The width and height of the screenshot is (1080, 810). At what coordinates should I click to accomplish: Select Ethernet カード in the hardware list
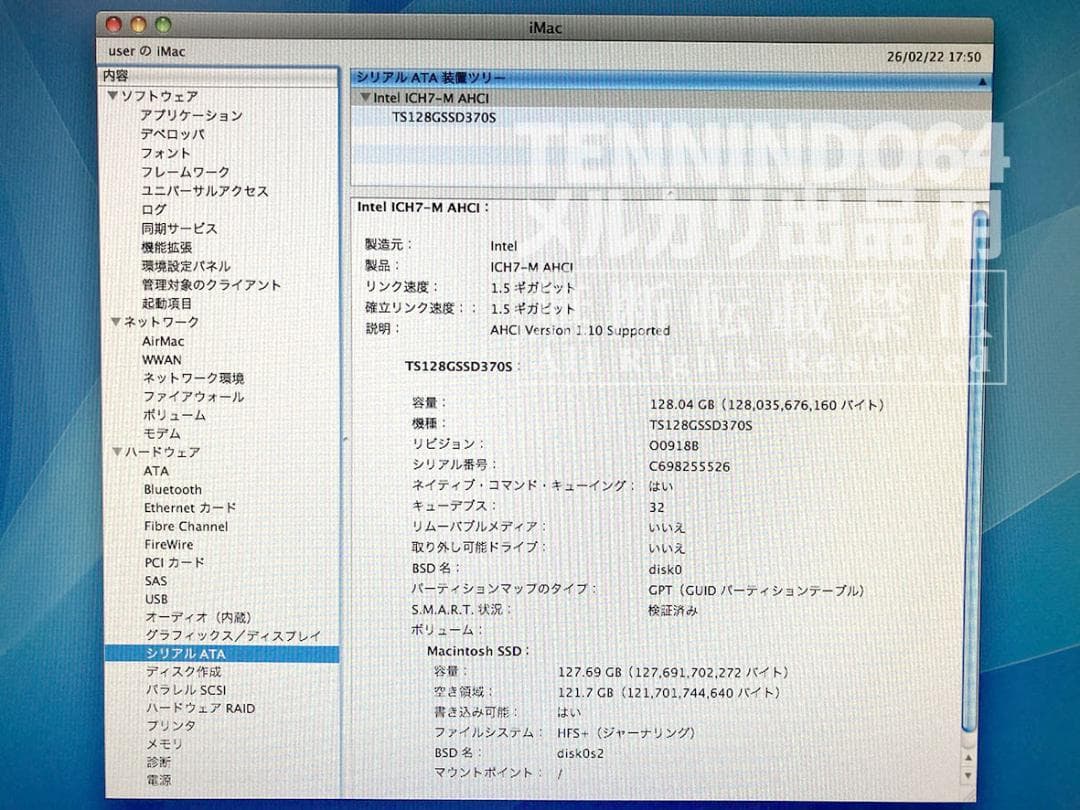click(x=190, y=508)
